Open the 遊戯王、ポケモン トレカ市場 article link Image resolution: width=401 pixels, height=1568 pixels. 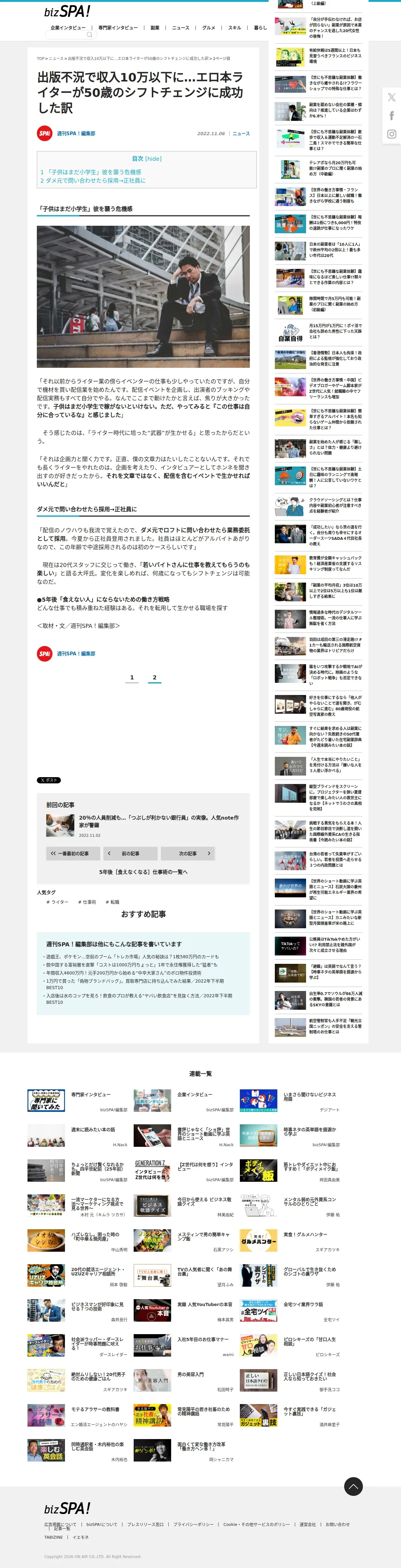[x=132, y=957]
